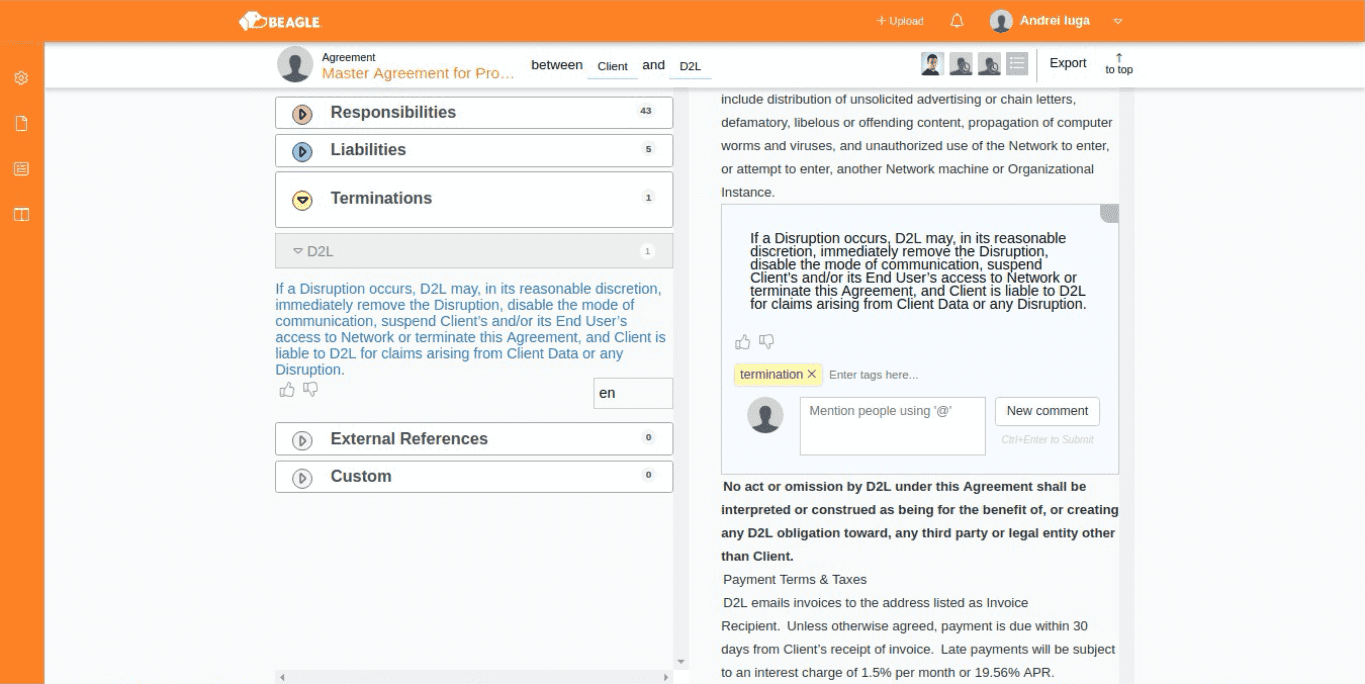The image size is (1365, 684).
Task: Expand the Liabilities section
Action: (x=302, y=152)
